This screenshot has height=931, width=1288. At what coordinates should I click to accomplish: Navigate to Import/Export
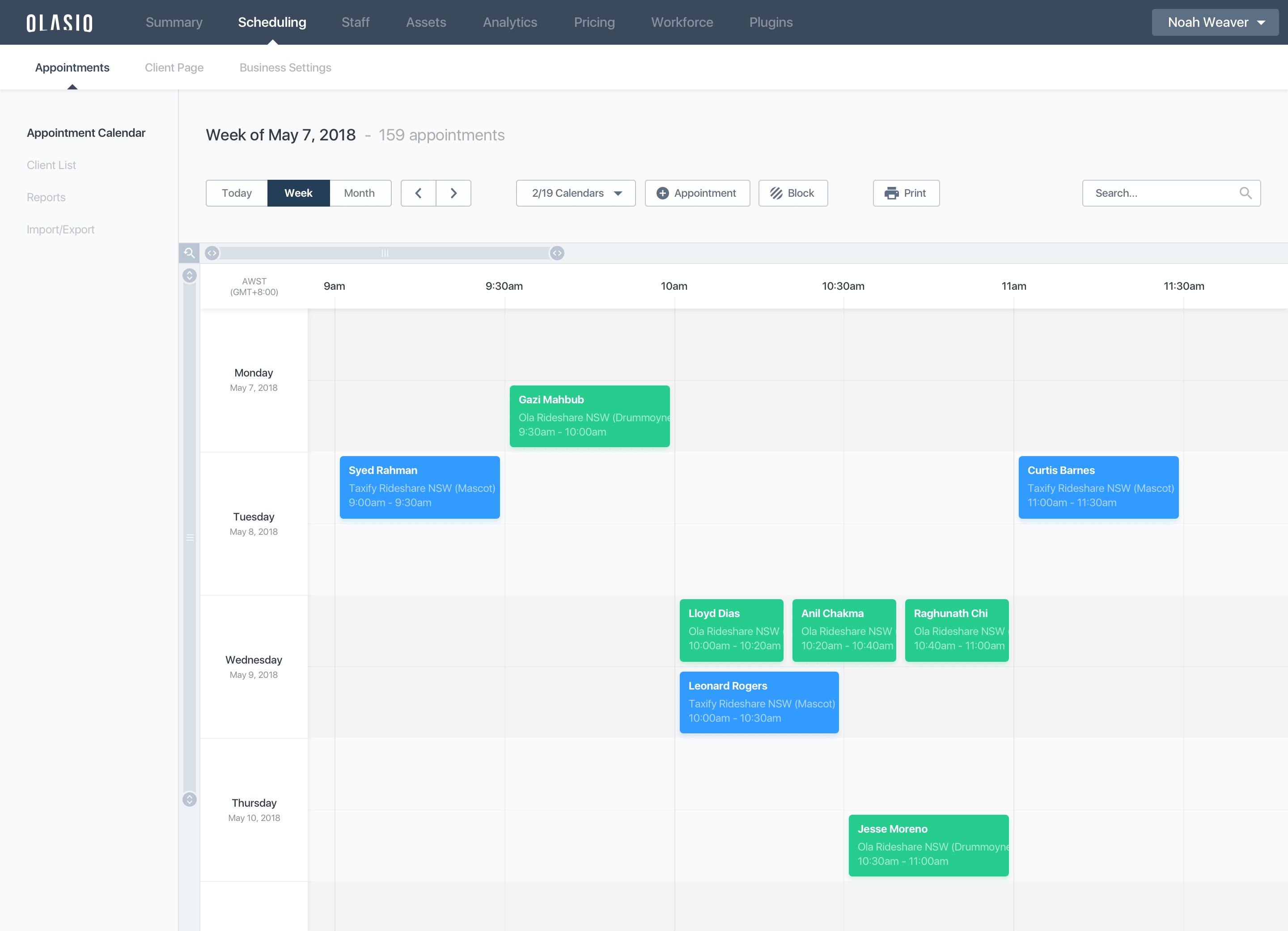click(x=60, y=229)
